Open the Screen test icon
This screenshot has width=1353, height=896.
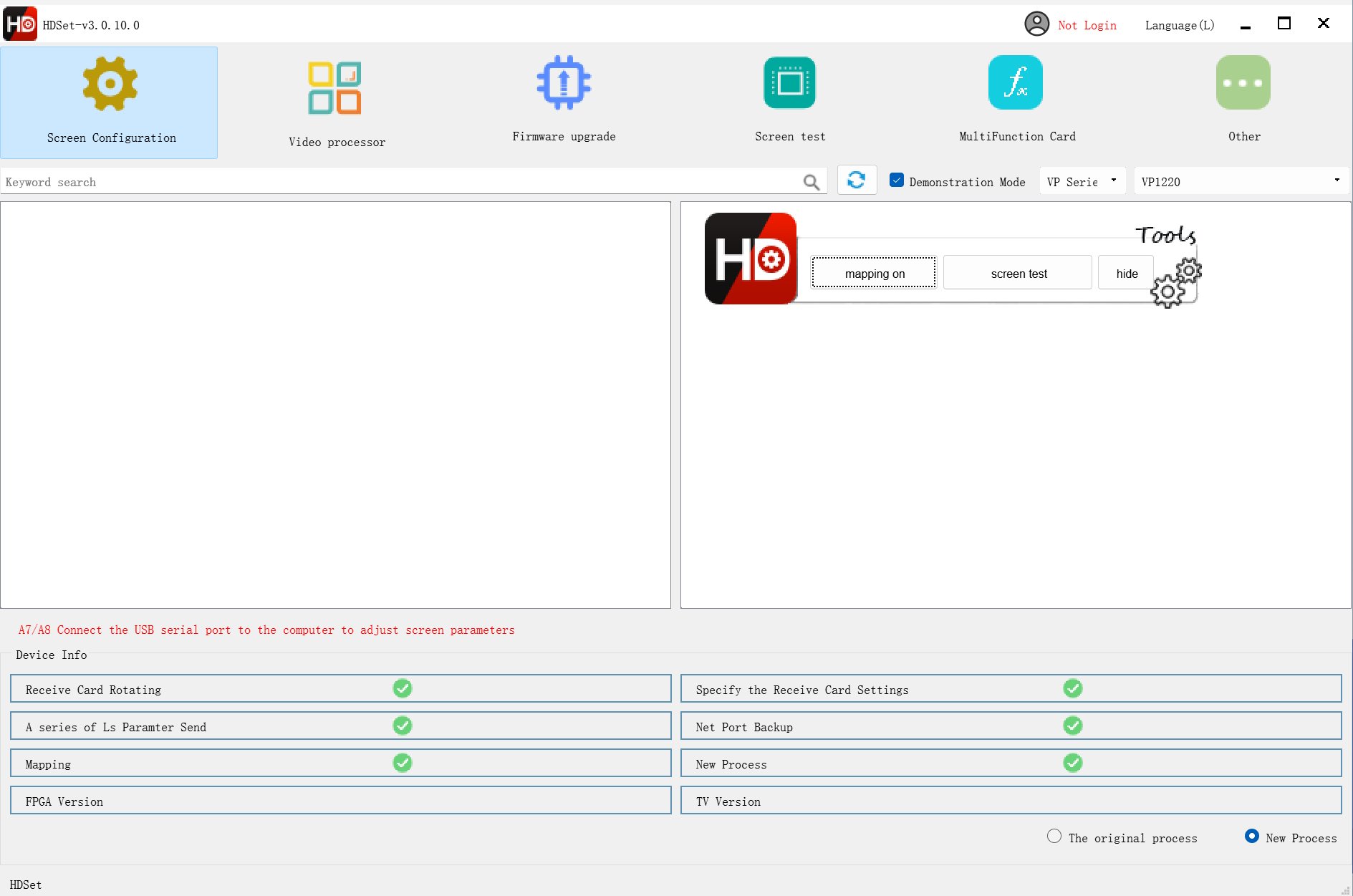tap(789, 82)
